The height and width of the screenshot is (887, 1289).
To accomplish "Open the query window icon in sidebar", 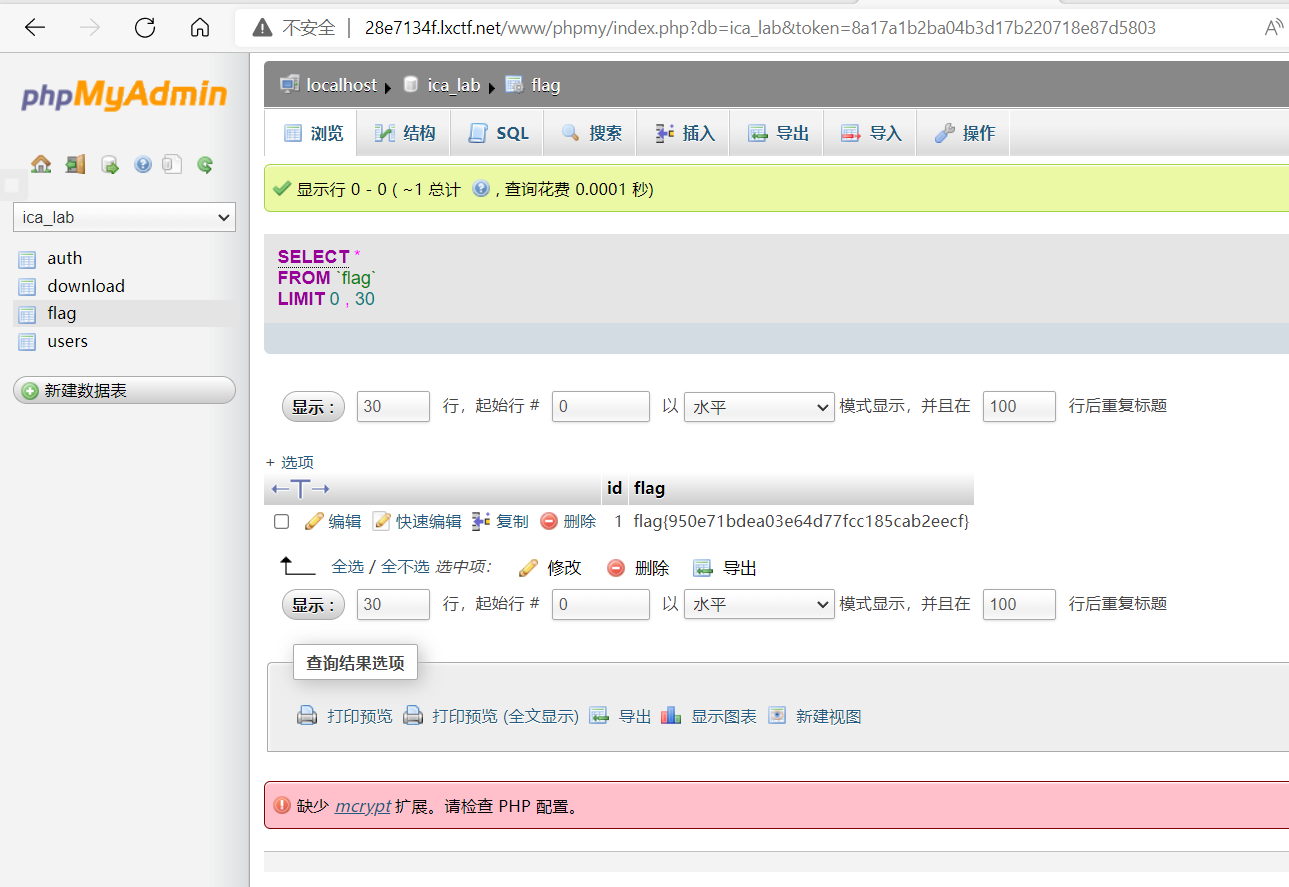I will pos(110,165).
